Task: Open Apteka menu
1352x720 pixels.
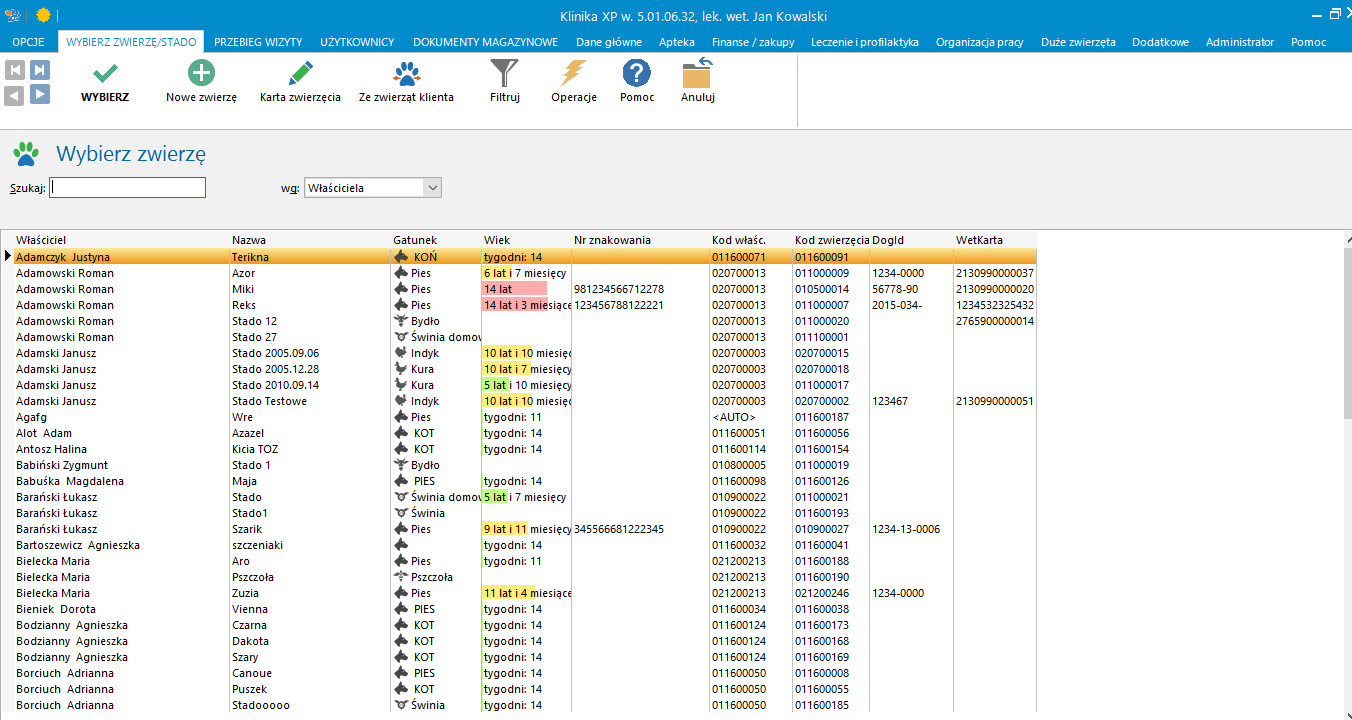Action: click(x=677, y=42)
